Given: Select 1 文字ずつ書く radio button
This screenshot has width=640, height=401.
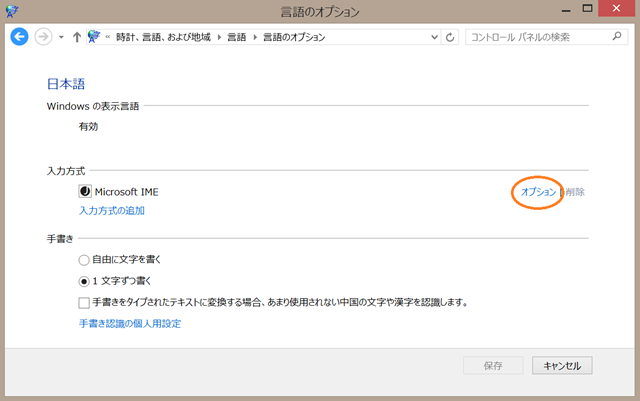Looking at the screenshot, I should click(x=84, y=281).
